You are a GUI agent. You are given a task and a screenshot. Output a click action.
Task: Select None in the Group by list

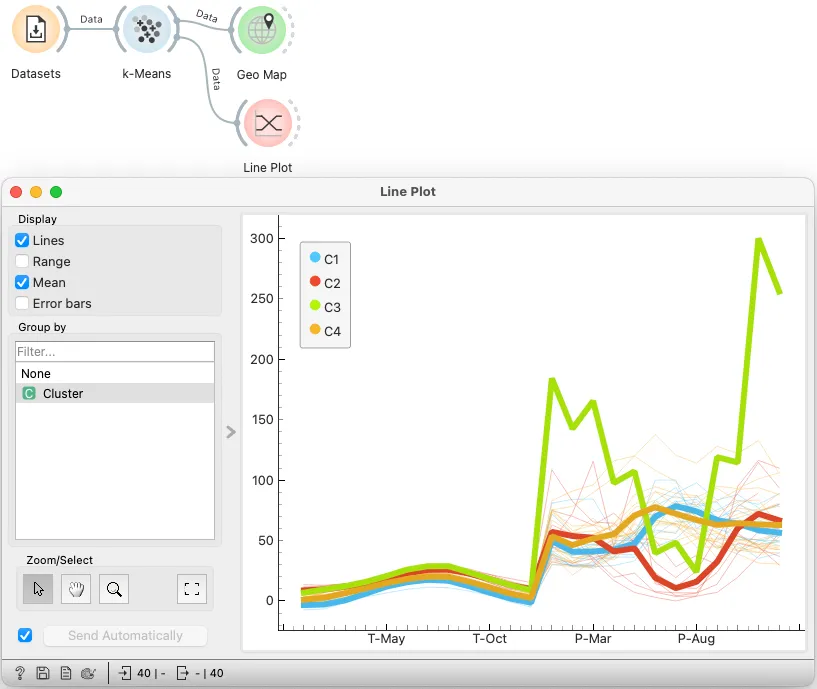[115, 373]
